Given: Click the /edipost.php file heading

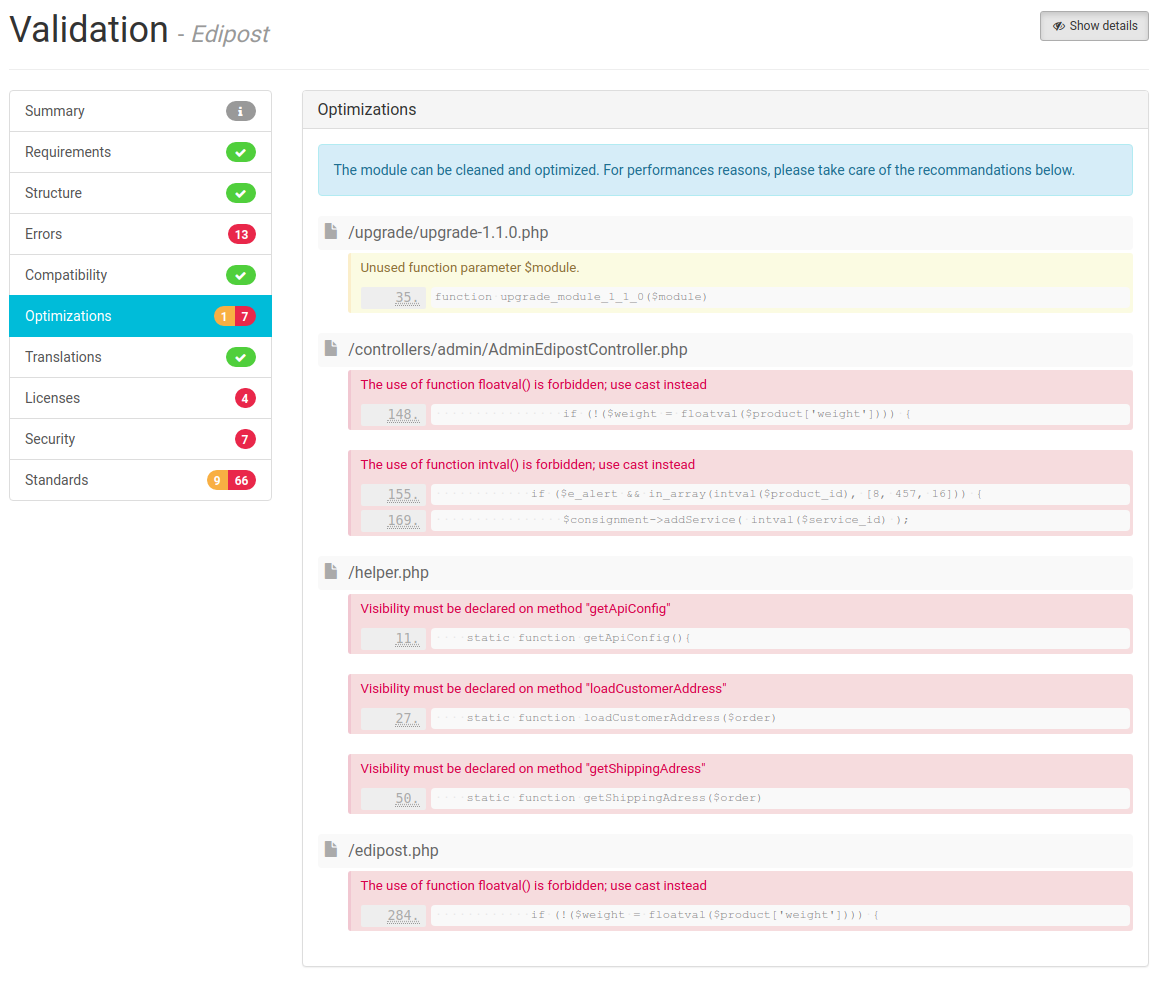Looking at the screenshot, I should pyautogui.click(x=394, y=850).
